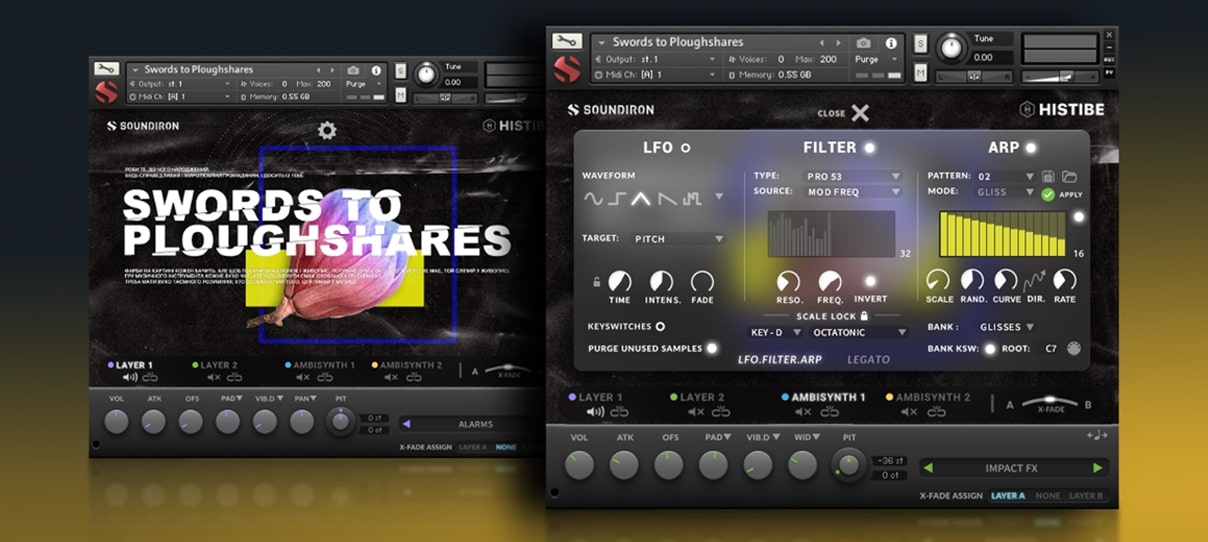Click Layer 2 link icon in front window
This screenshot has width=1208, height=542.
point(721,412)
